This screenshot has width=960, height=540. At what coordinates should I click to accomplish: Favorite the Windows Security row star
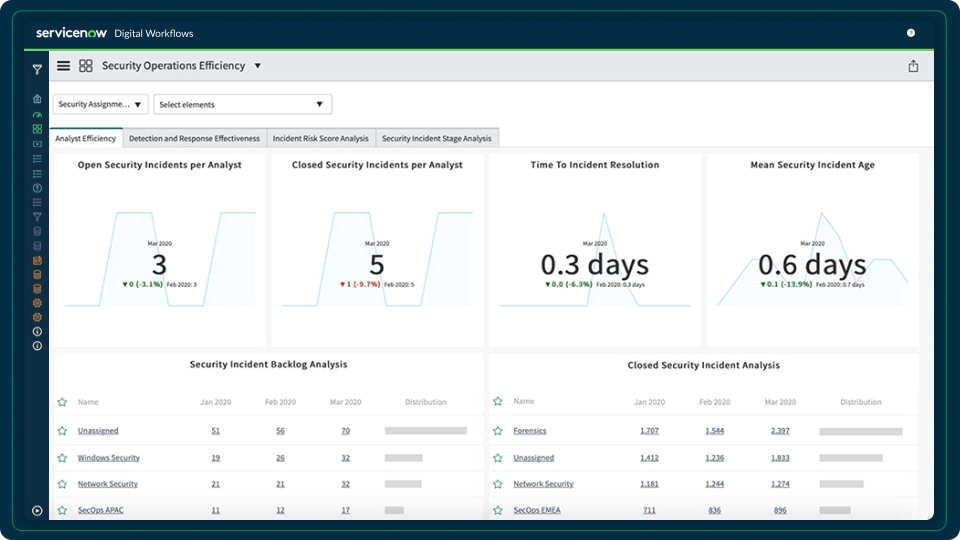click(62, 458)
